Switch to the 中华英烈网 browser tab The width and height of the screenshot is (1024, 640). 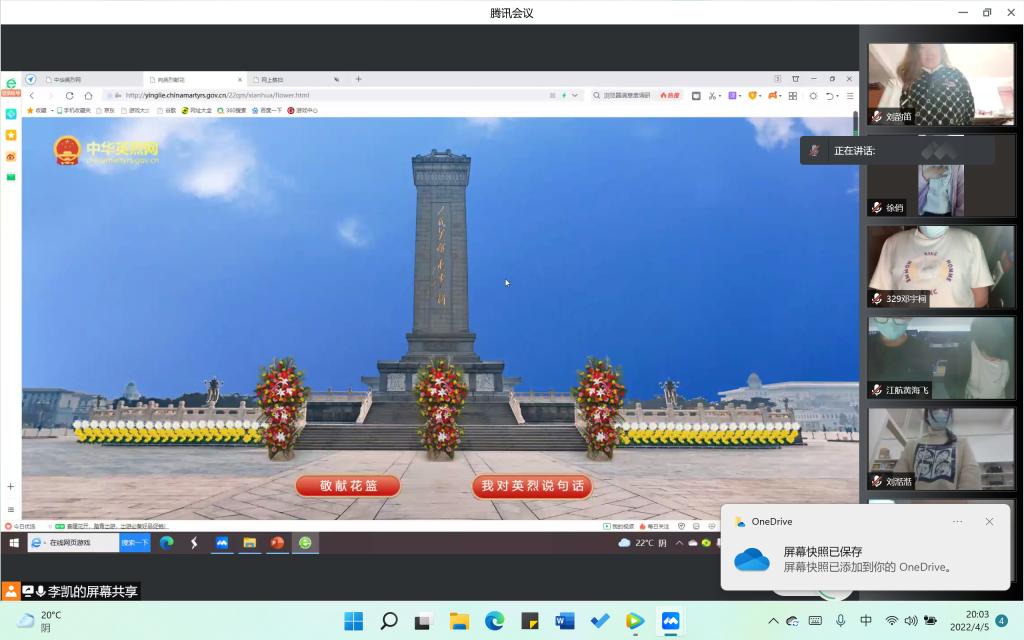68,79
